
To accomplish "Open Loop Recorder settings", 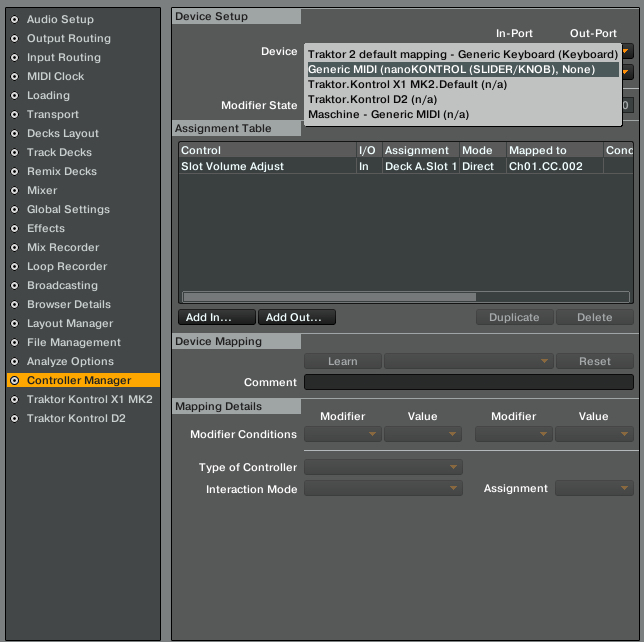I will (x=67, y=266).
